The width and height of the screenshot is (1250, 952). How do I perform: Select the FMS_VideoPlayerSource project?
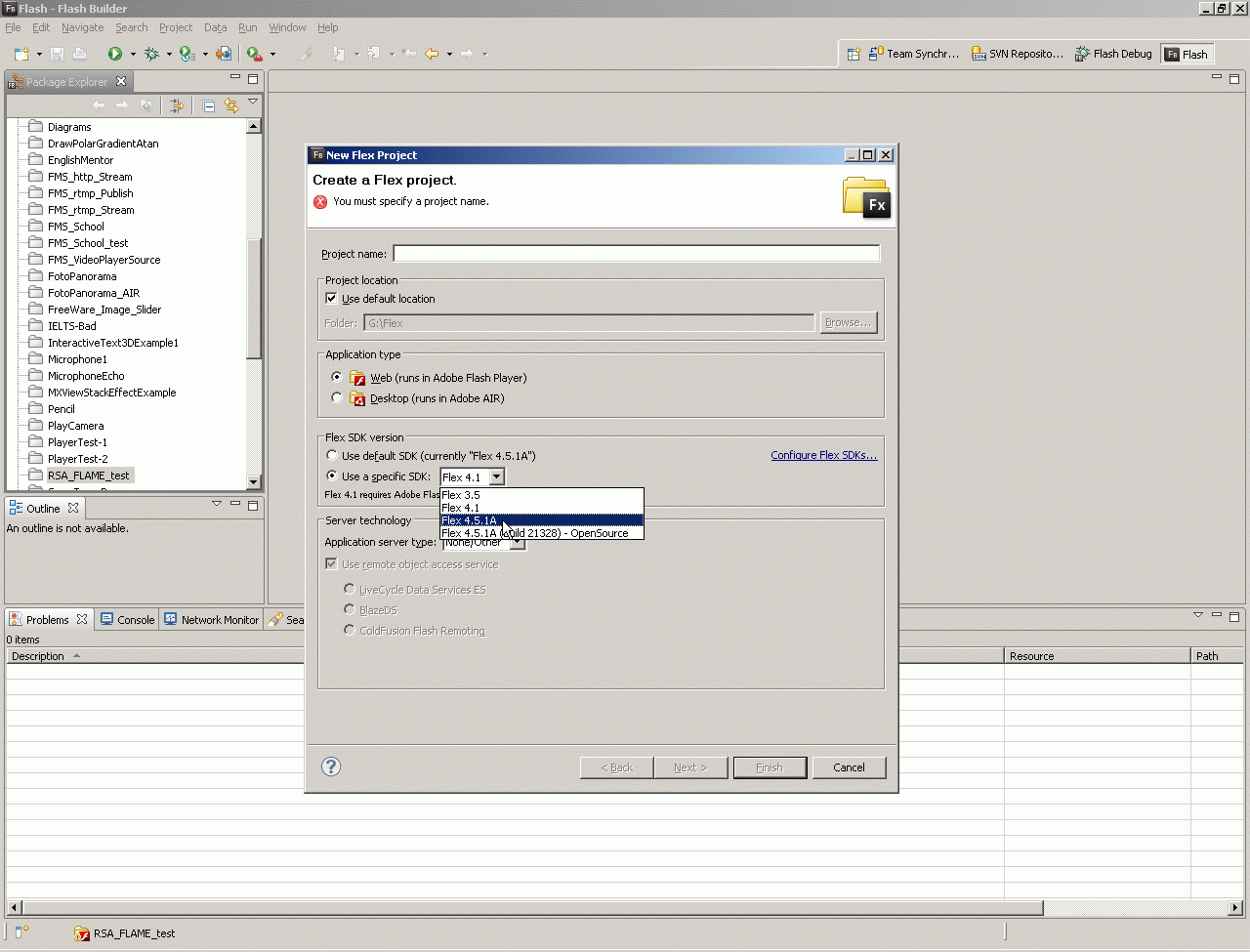pos(104,260)
